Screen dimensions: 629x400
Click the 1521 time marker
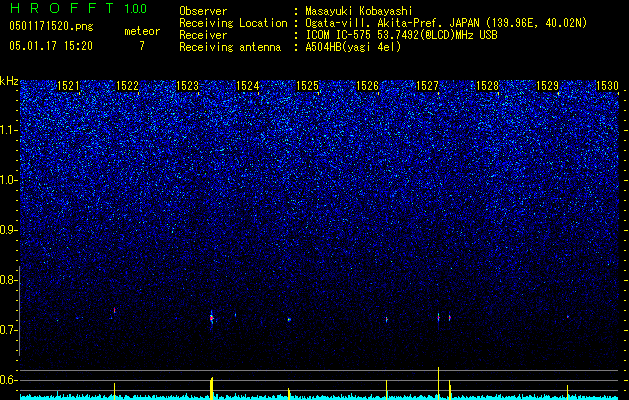tap(69, 86)
